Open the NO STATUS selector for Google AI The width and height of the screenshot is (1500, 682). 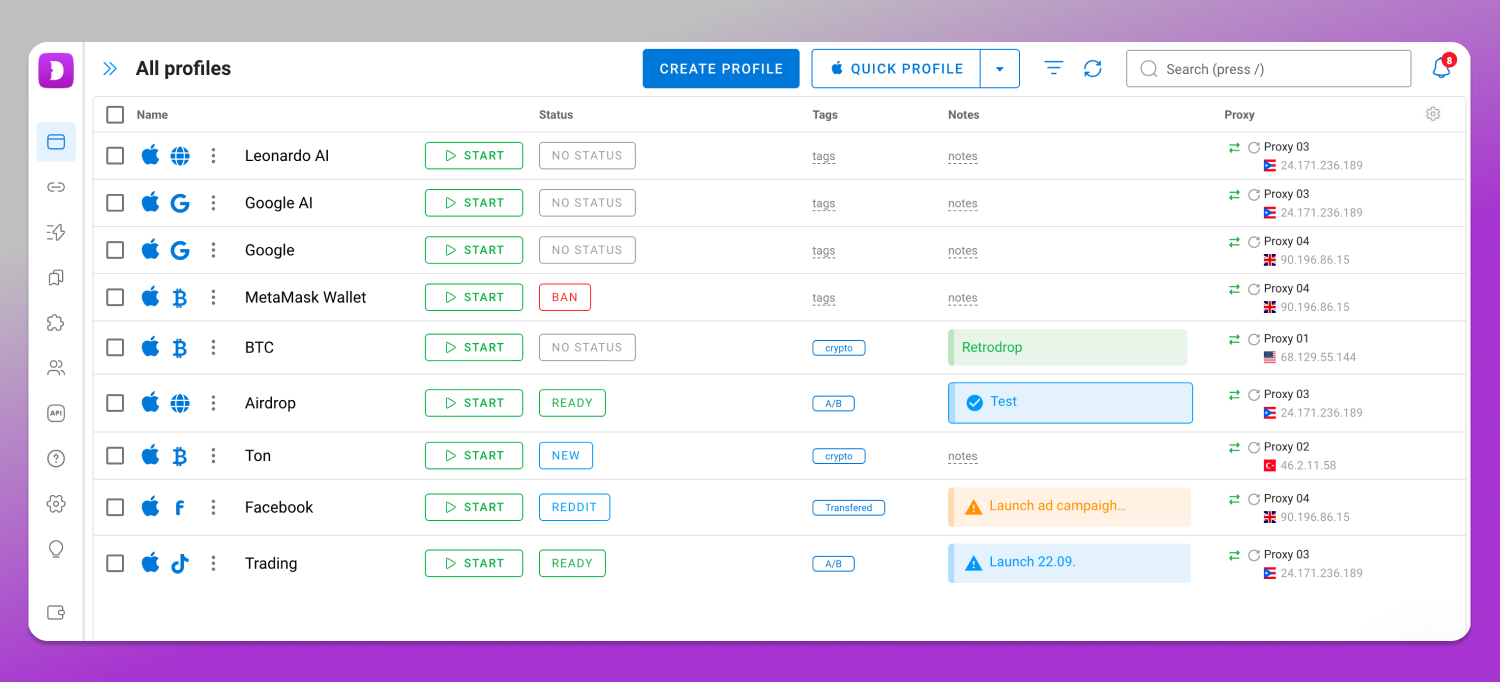click(587, 203)
